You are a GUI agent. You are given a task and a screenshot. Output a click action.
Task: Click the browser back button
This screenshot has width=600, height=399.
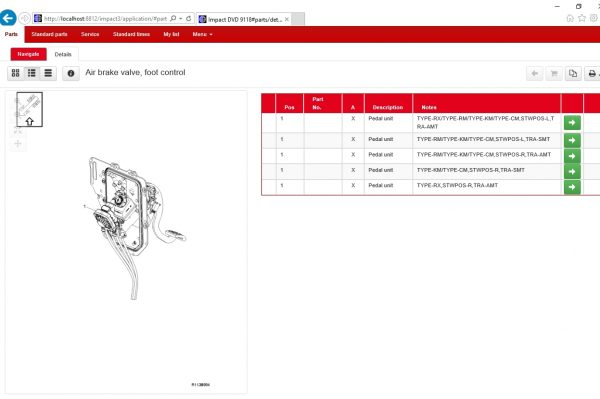click(8, 18)
